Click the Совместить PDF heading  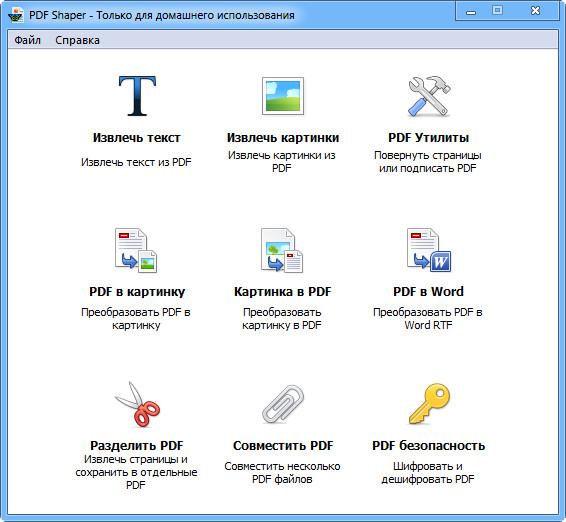tap(283, 445)
